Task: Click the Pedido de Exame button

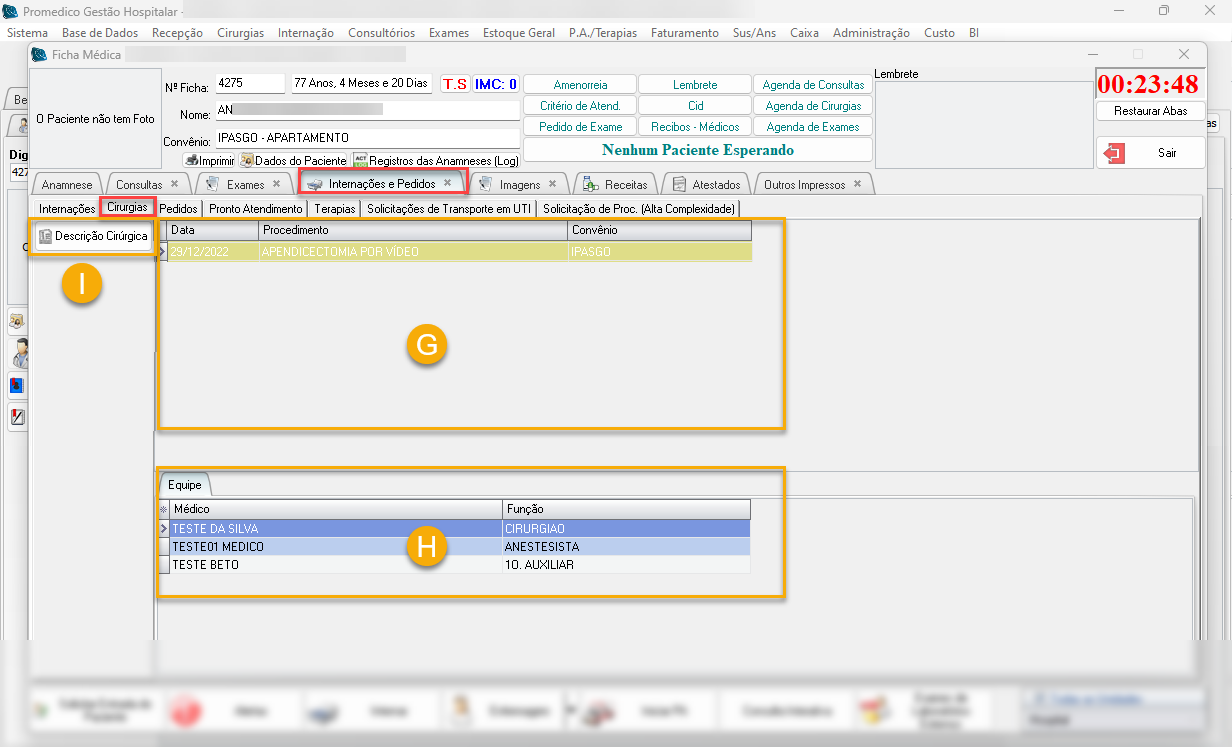Action: (580, 127)
